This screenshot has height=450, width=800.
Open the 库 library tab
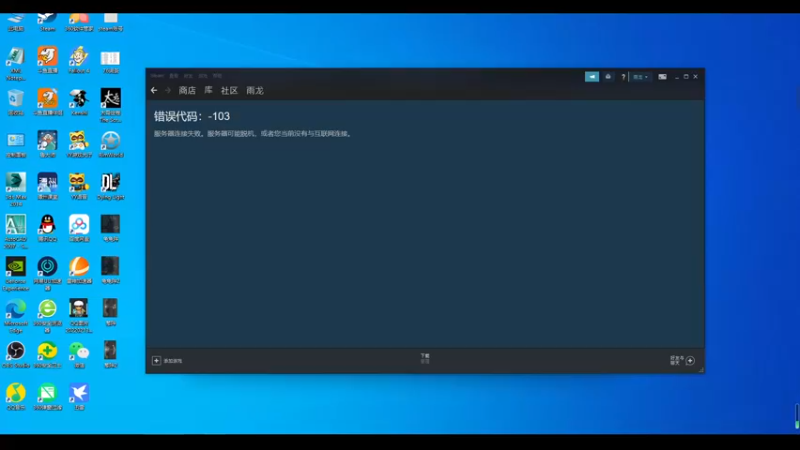(x=208, y=90)
